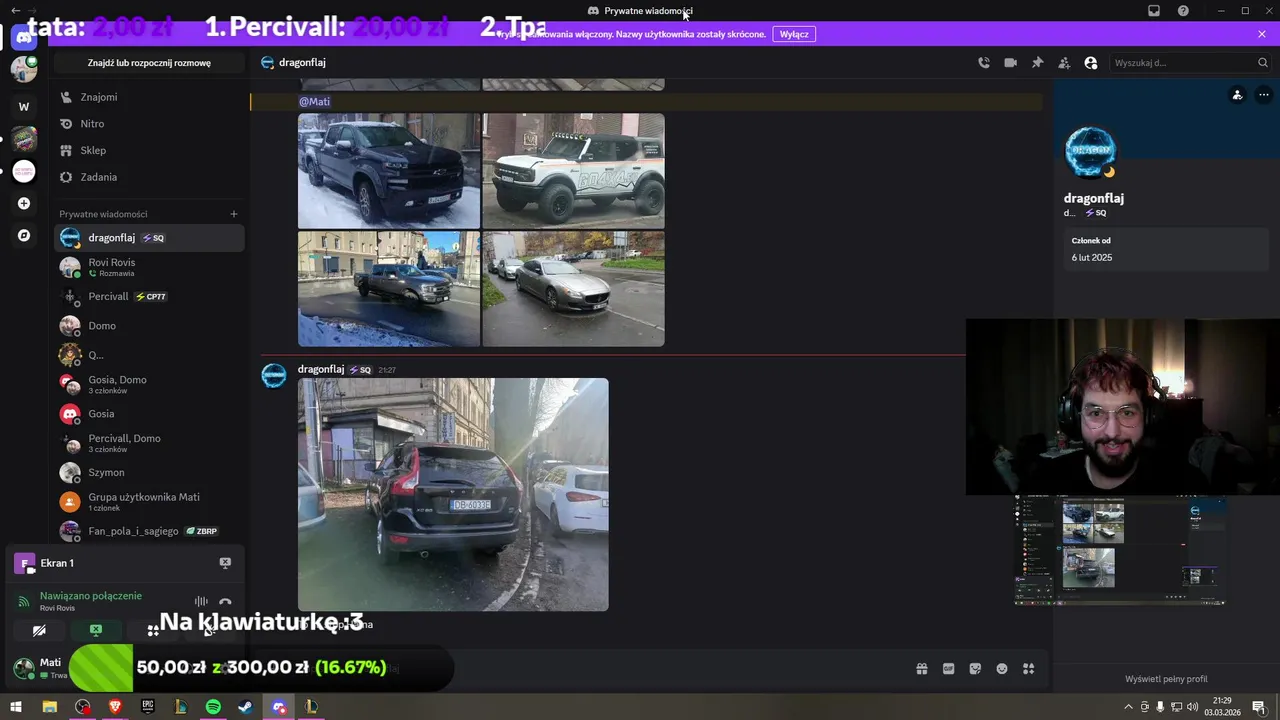Click the dragonflaj username on the message
Screen dimensions: 1280x720
321,370
